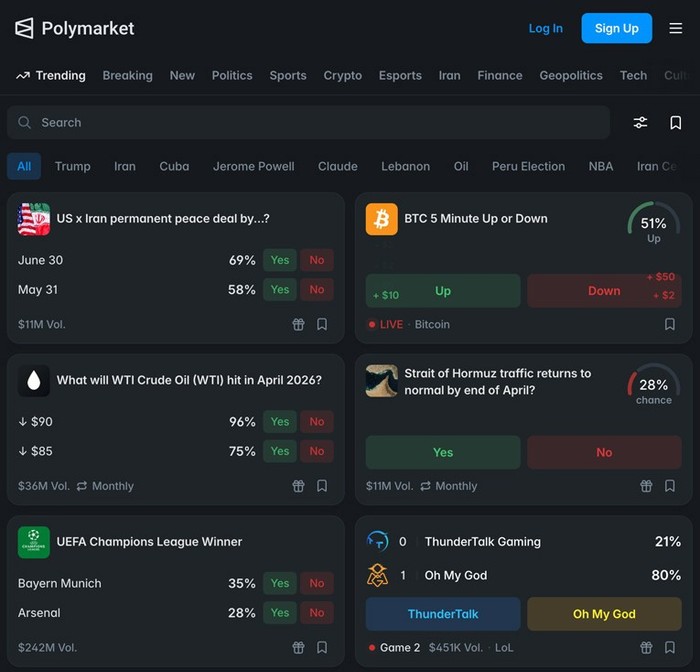Select Yes for Bayern Munich
Viewport: 700px width, 672px height.
click(x=279, y=583)
